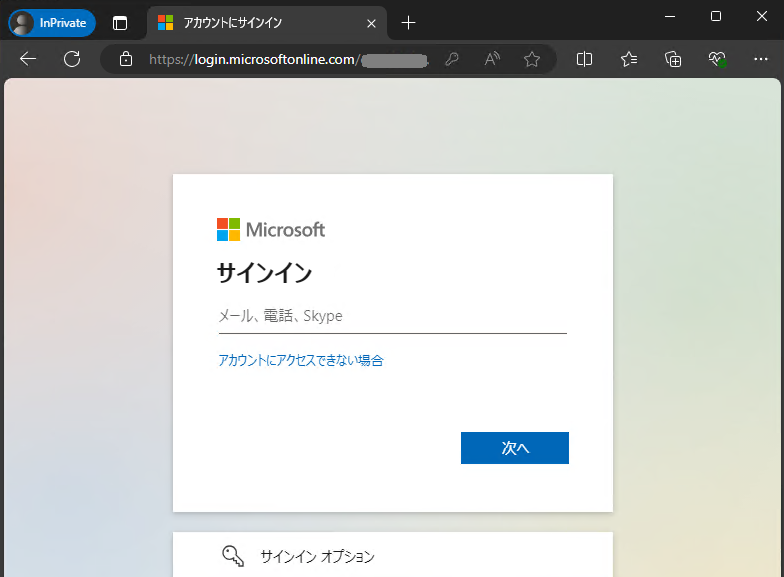The height and width of the screenshot is (577, 784).
Task: View site information lock icon
Action: 126,60
